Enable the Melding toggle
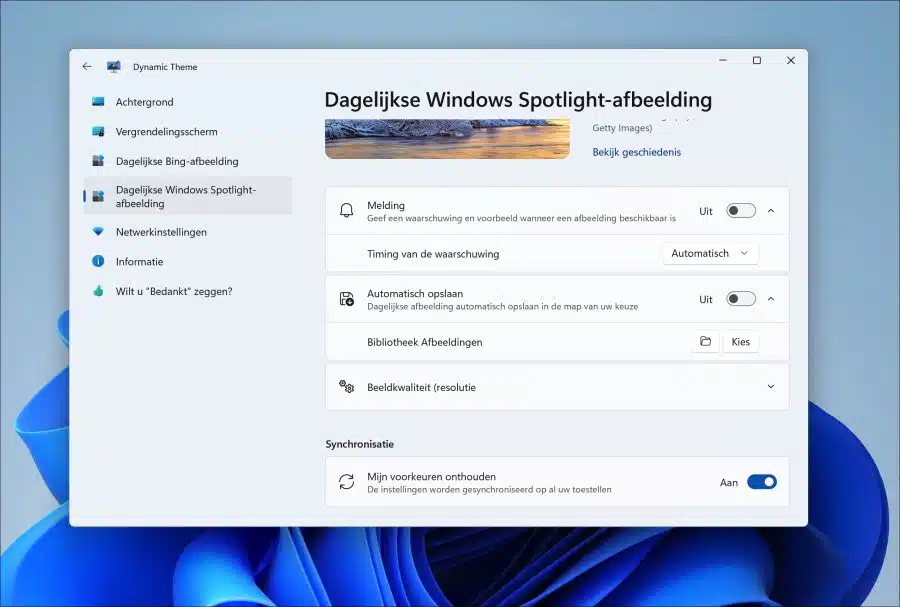 [741, 211]
